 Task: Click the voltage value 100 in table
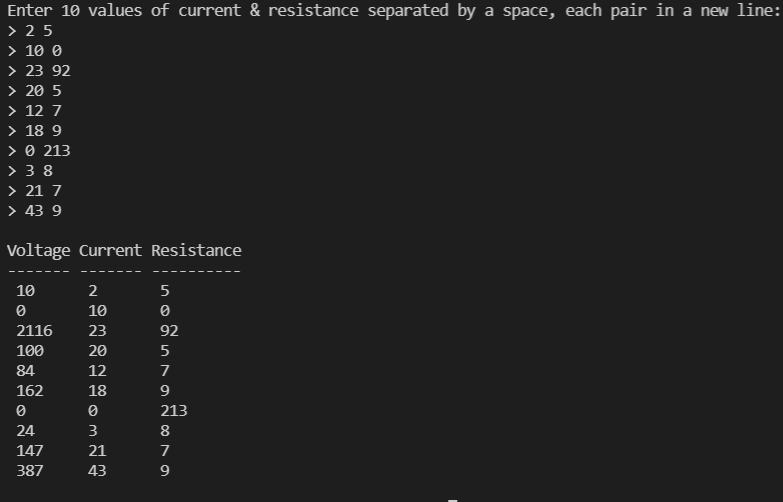(29, 351)
